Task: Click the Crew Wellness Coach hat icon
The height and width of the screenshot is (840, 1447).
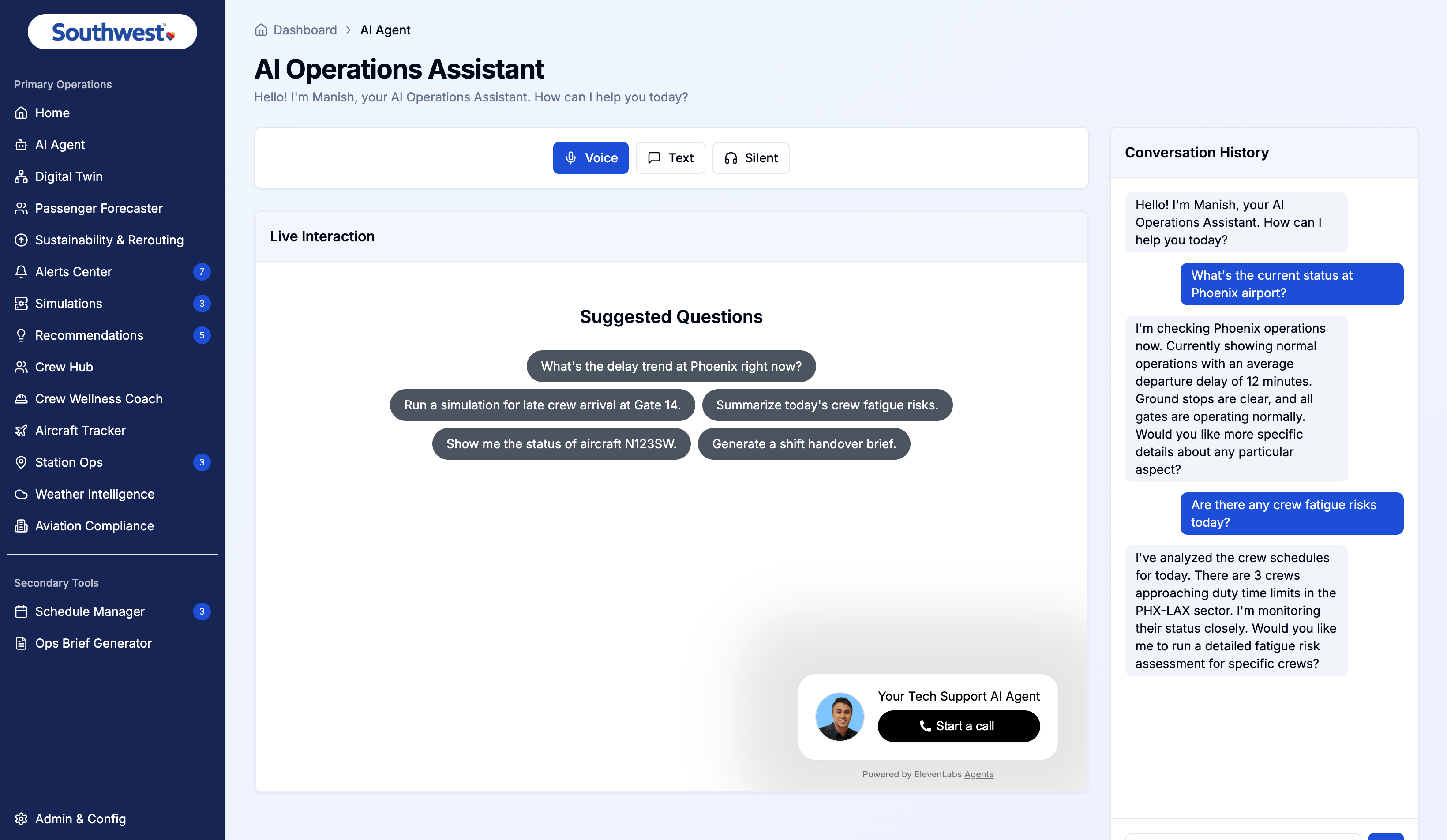Action: click(x=21, y=399)
